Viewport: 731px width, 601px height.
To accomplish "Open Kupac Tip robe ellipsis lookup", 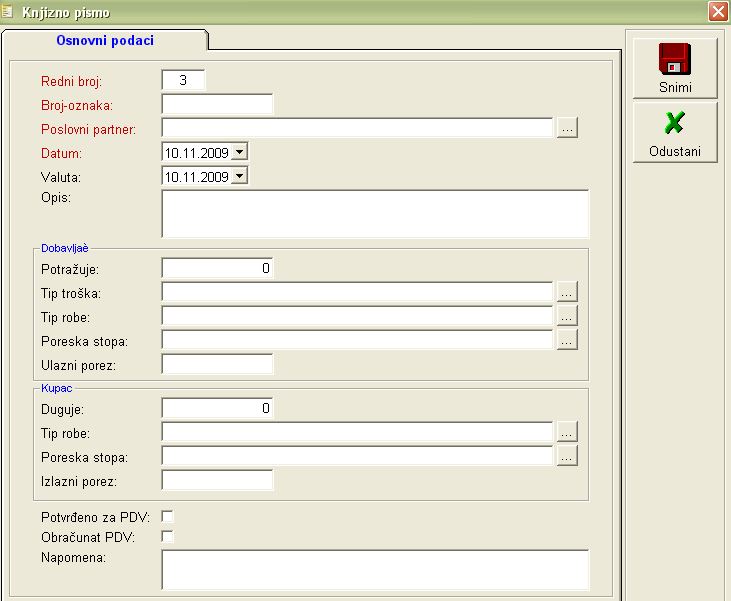I will [567, 432].
